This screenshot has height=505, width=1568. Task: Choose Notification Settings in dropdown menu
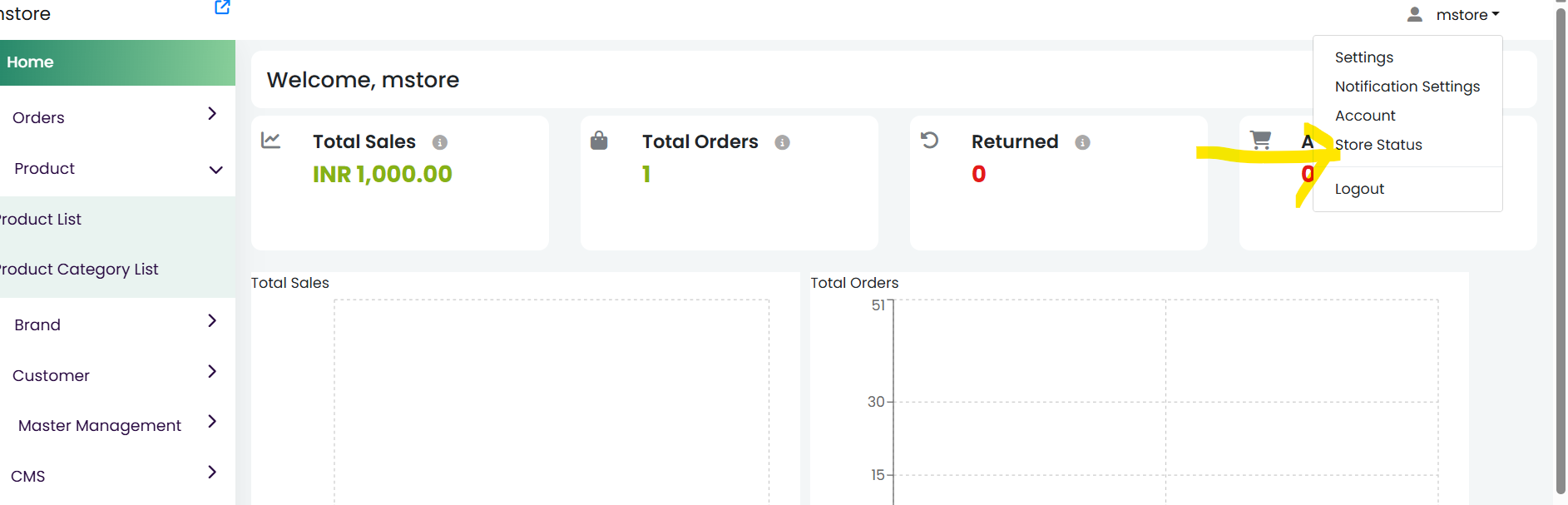click(x=1407, y=87)
